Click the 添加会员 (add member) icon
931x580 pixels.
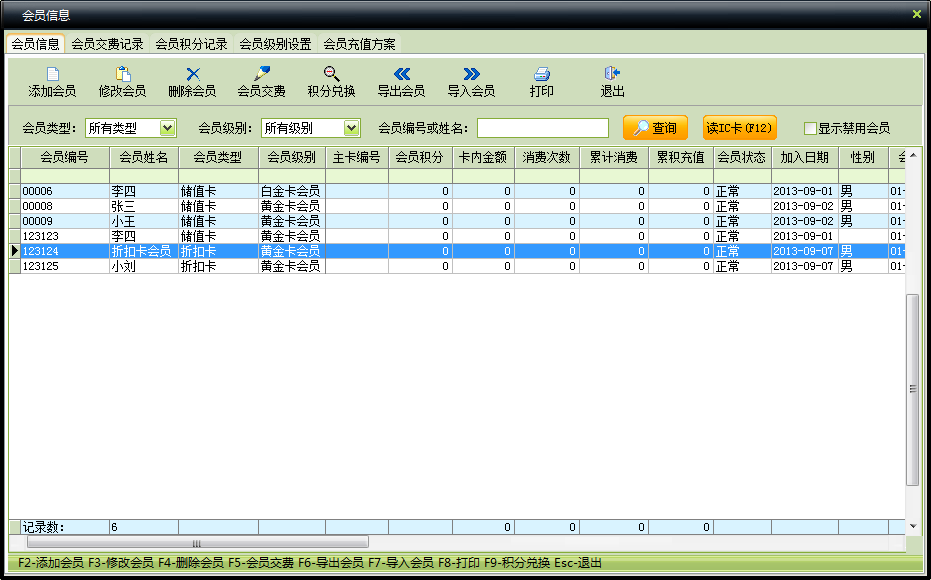click(x=52, y=74)
